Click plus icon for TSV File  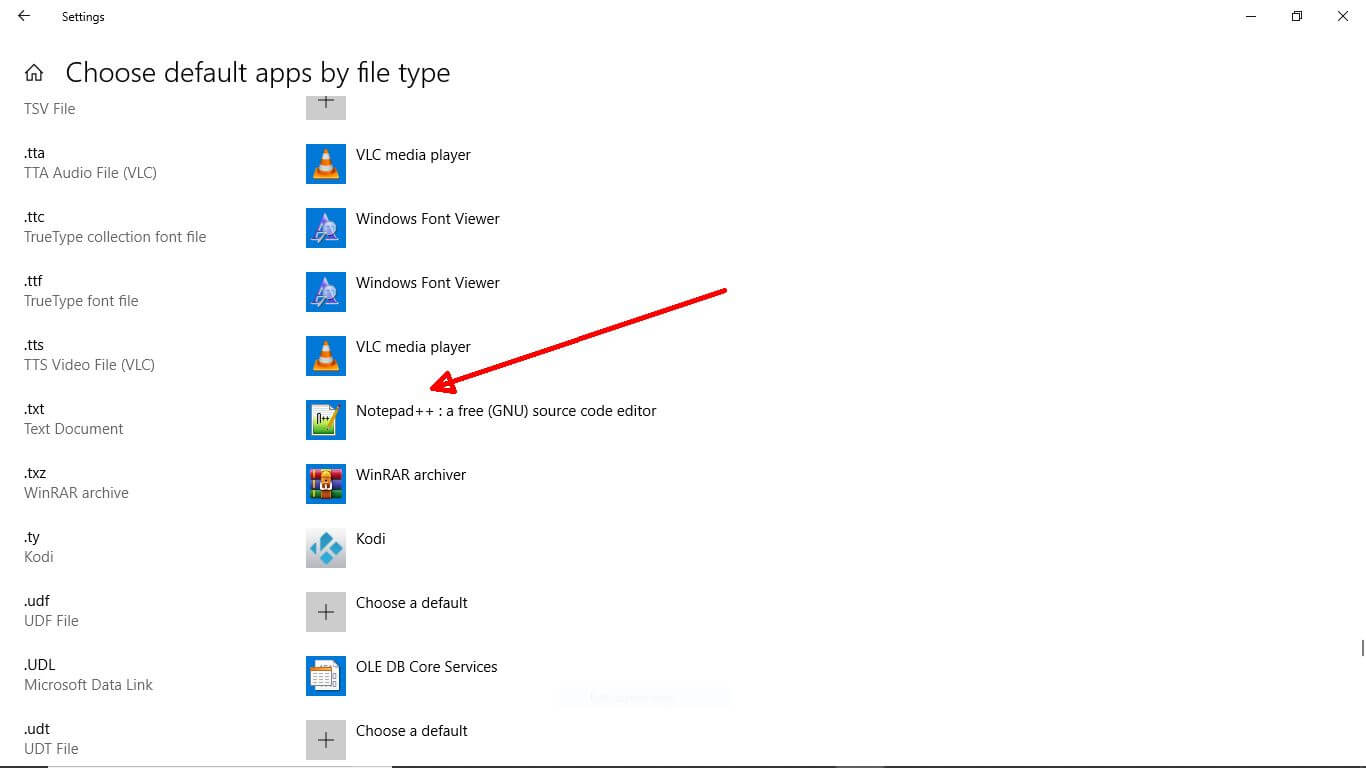pos(326,108)
